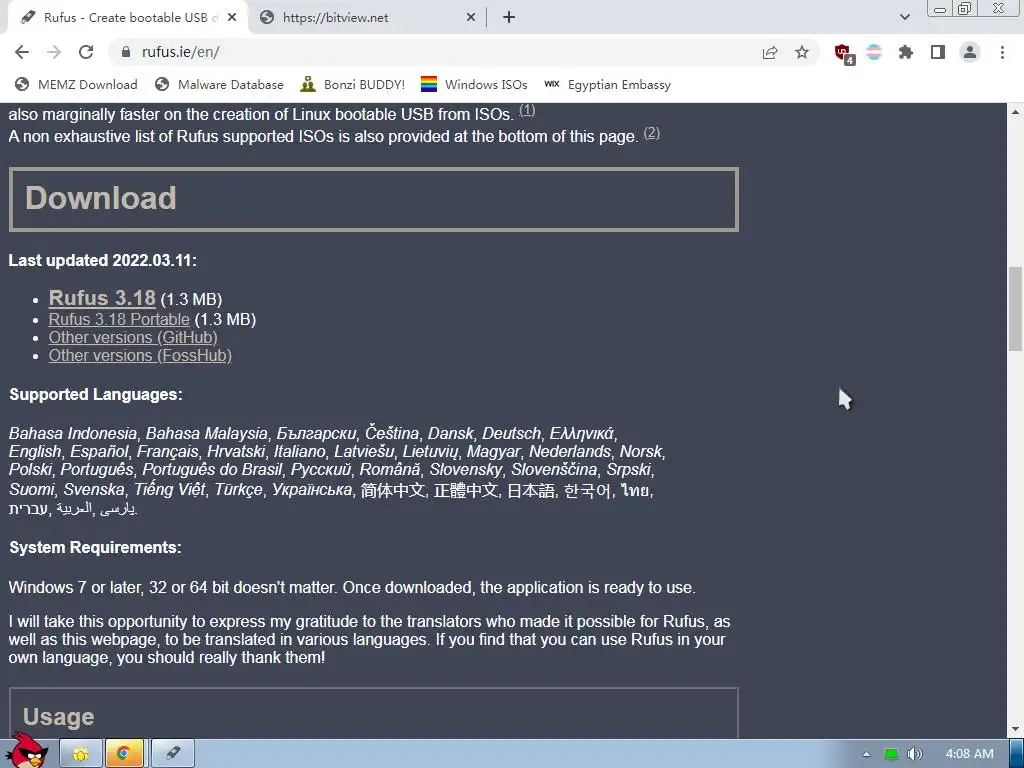Viewport: 1024px width, 768px height.
Task: Bookmark this page with the star
Action: 802,52
